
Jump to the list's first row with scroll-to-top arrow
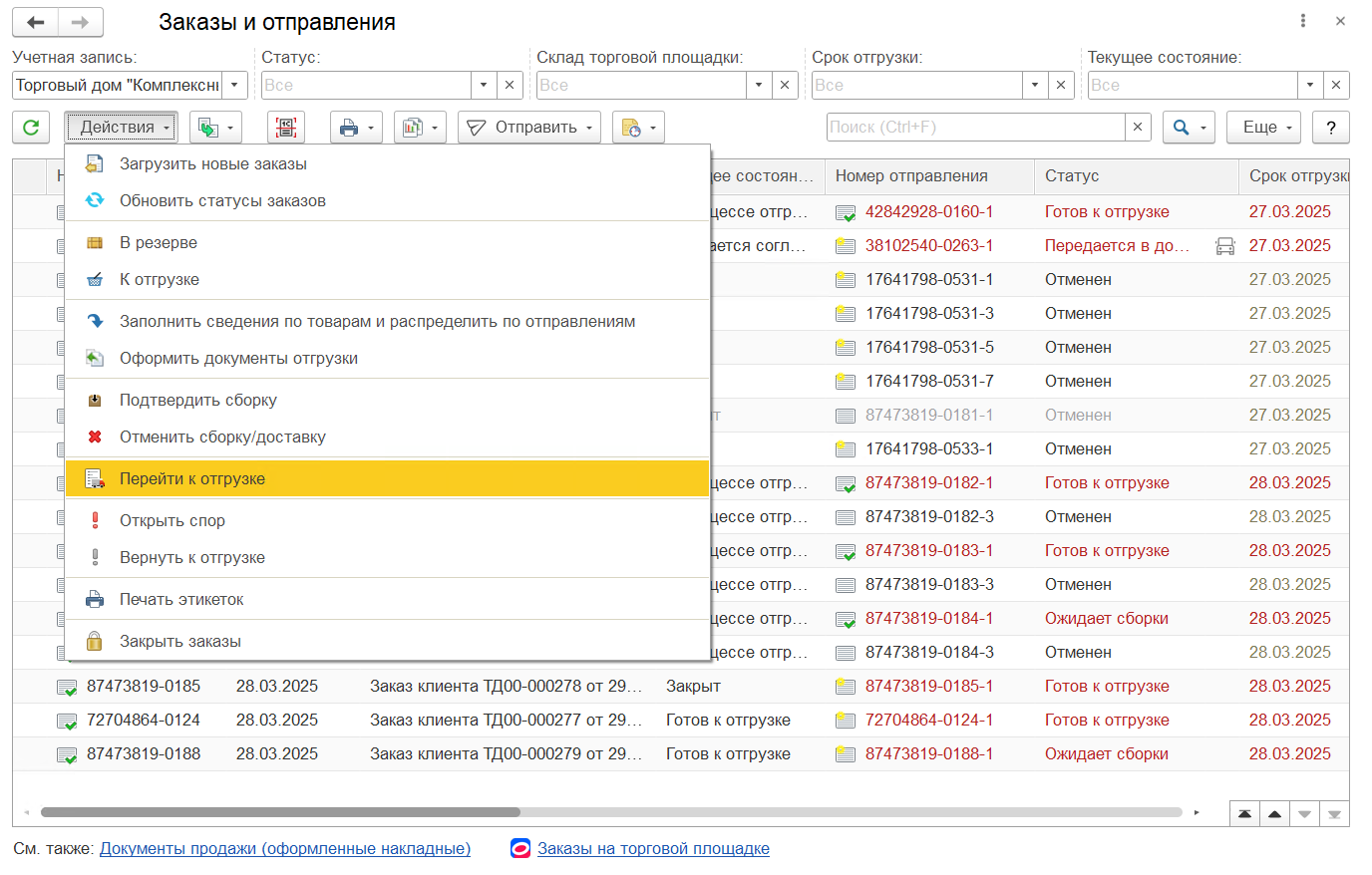click(1244, 814)
